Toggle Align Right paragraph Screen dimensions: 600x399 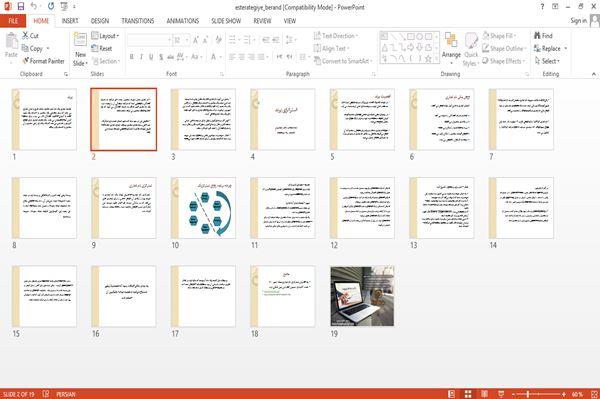(x=251, y=57)
